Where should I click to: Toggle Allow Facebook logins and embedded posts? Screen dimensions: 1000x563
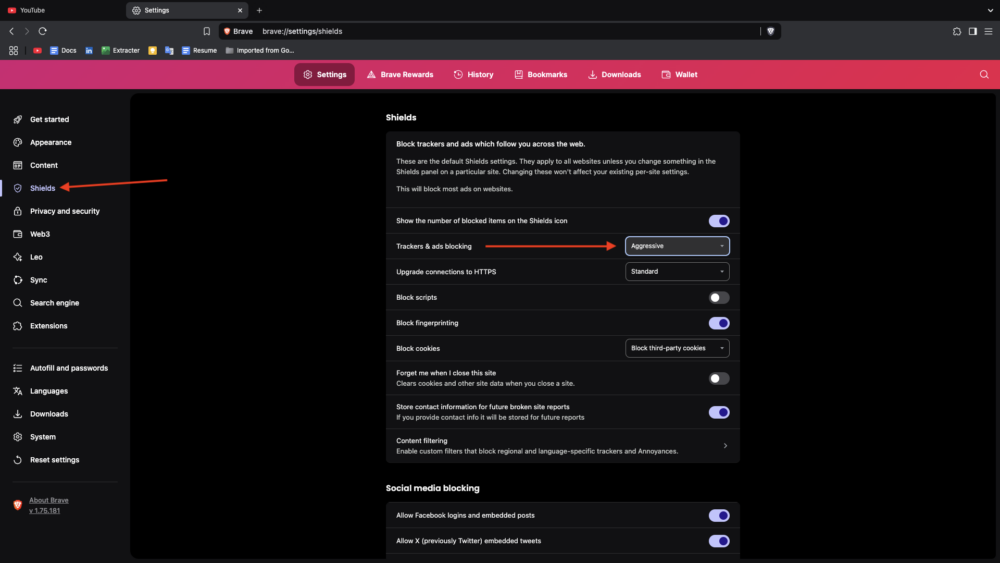pyautogui.click(x=719, y=515)
